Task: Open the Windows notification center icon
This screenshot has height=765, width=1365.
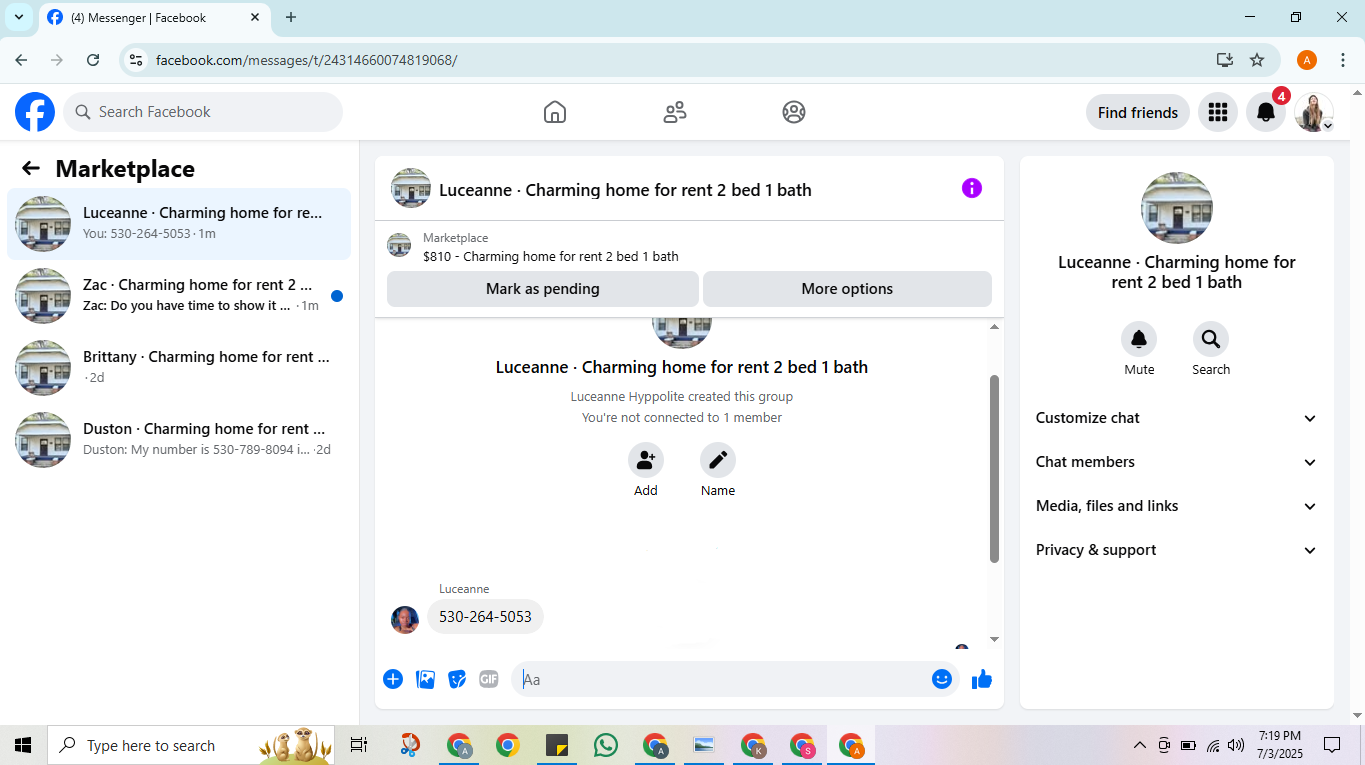Action: point(1332,745)
